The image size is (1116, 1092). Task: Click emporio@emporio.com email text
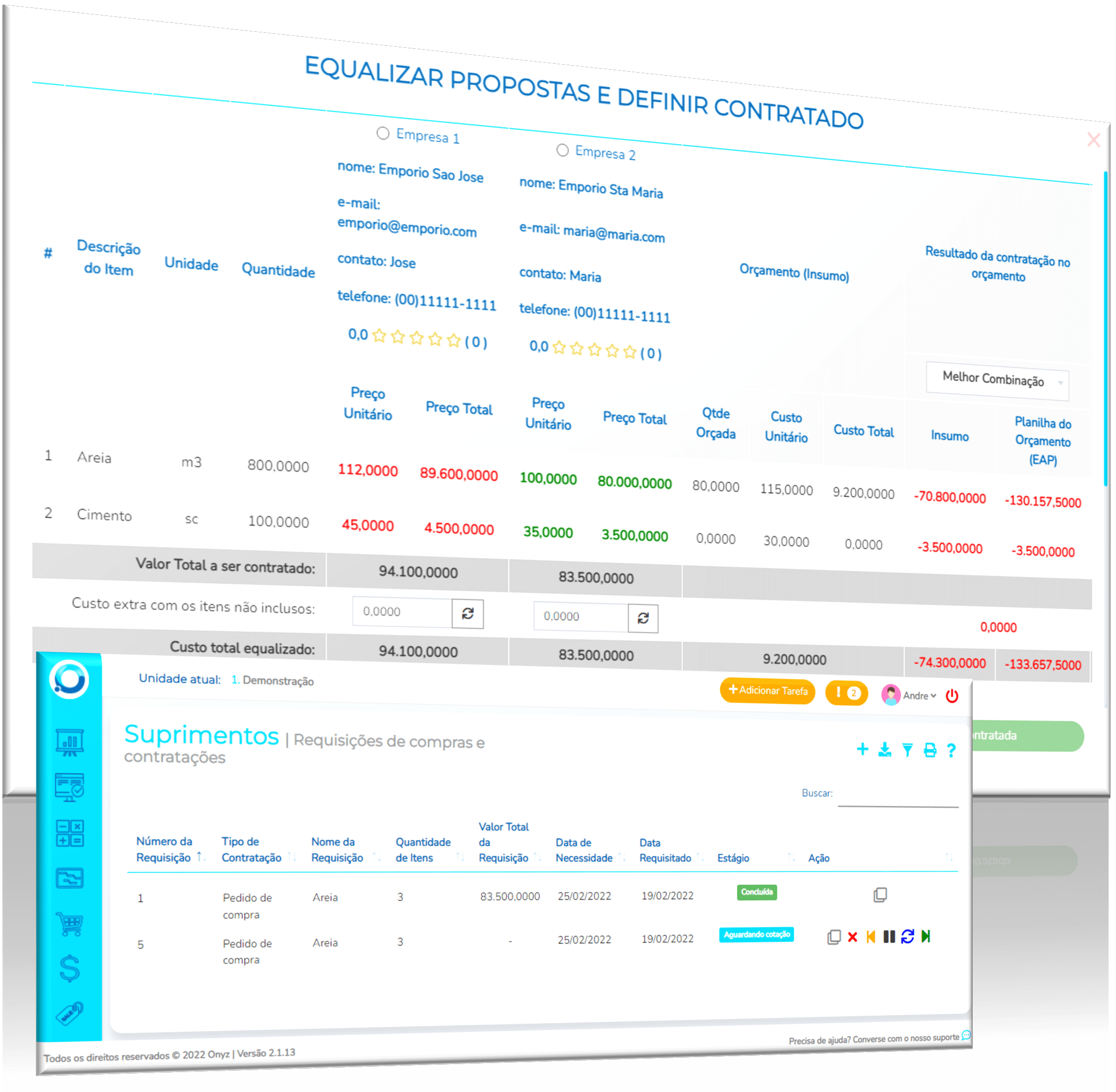(x=407, y=227)
